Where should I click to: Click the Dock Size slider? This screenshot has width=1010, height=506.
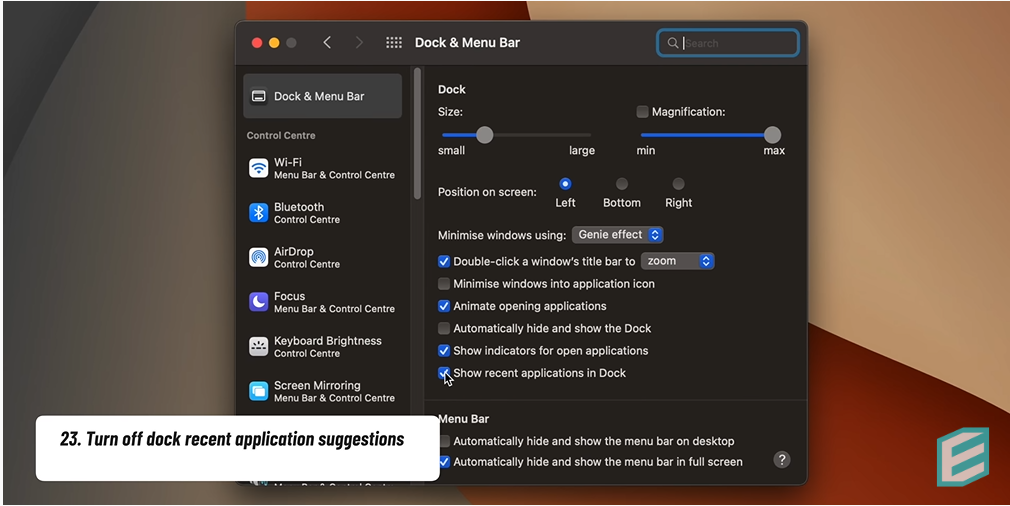coord(517,135)
